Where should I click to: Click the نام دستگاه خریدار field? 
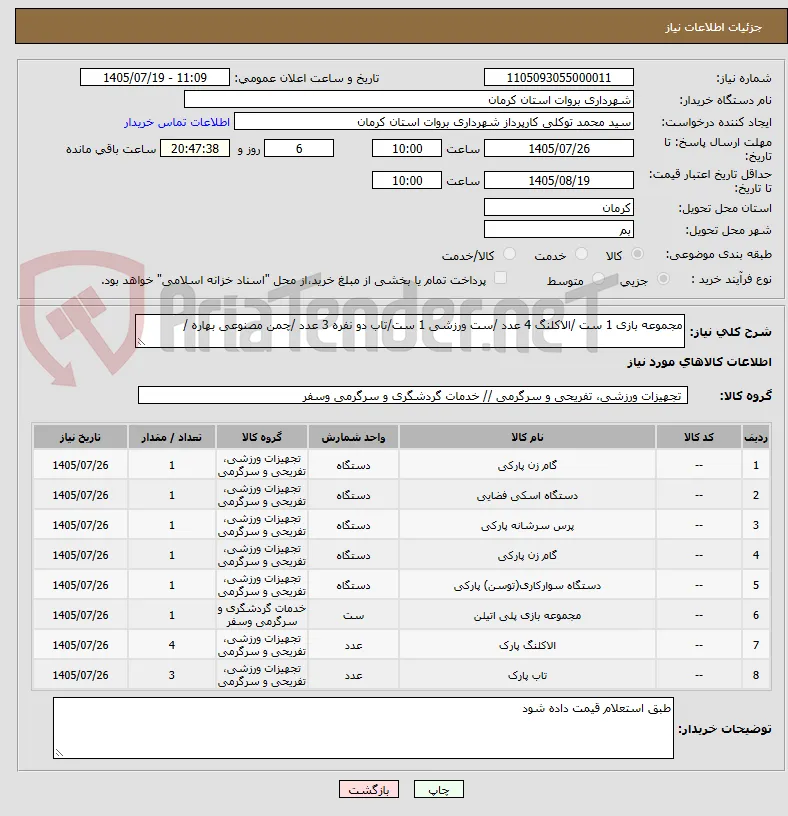tap(409, 100)
